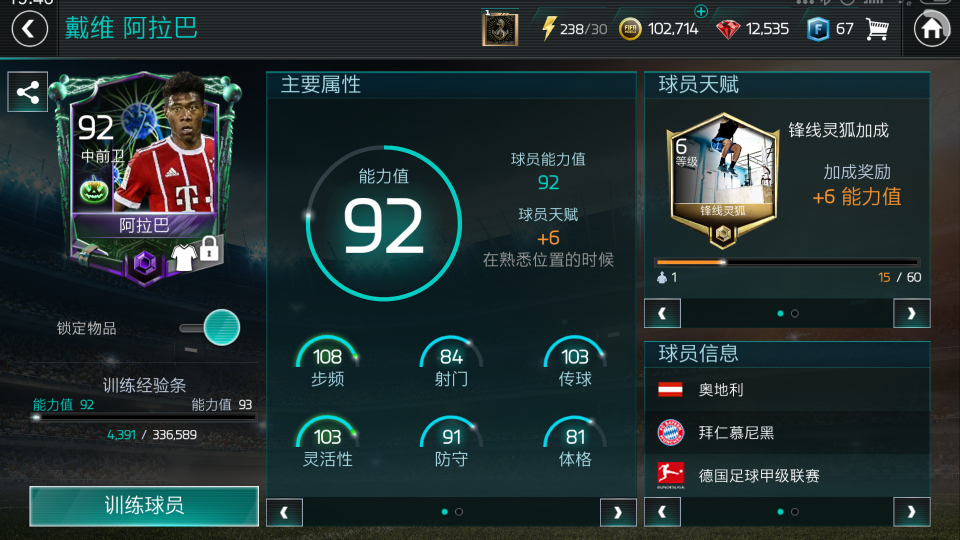Tap the green plus above coins
Viewport: 960px width, 540px height.
701,11
